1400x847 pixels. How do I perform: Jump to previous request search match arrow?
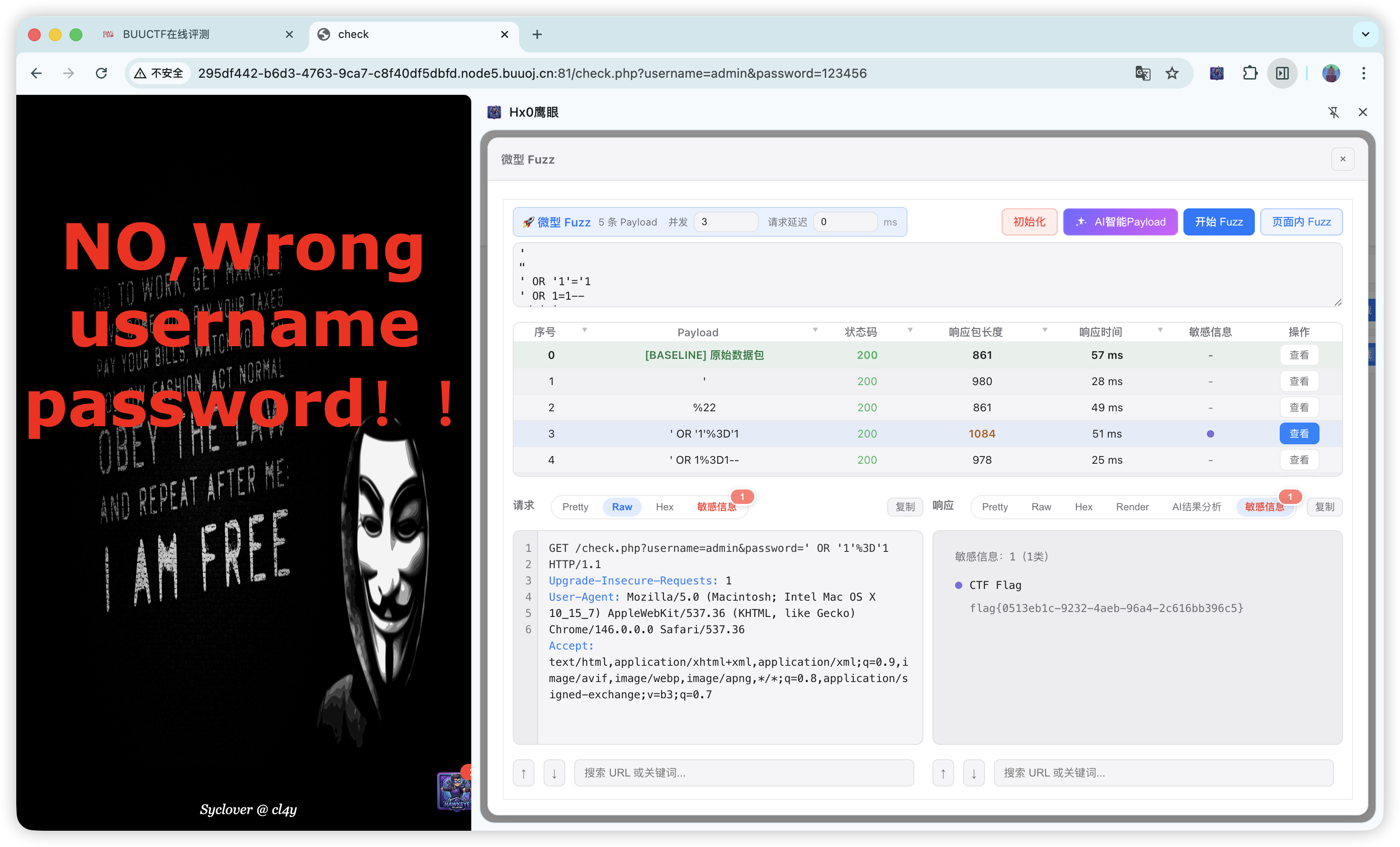[x=523, y=773]
